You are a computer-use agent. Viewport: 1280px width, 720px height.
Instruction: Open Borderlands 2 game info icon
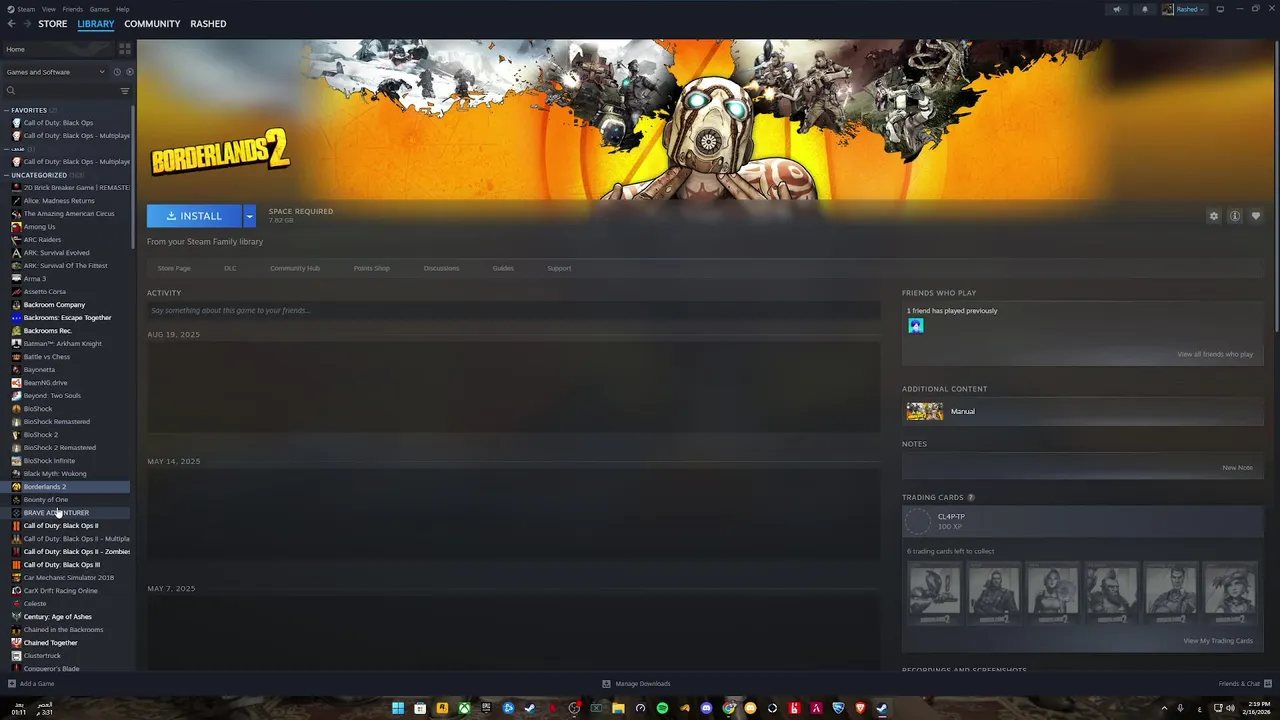[1235, 216]
